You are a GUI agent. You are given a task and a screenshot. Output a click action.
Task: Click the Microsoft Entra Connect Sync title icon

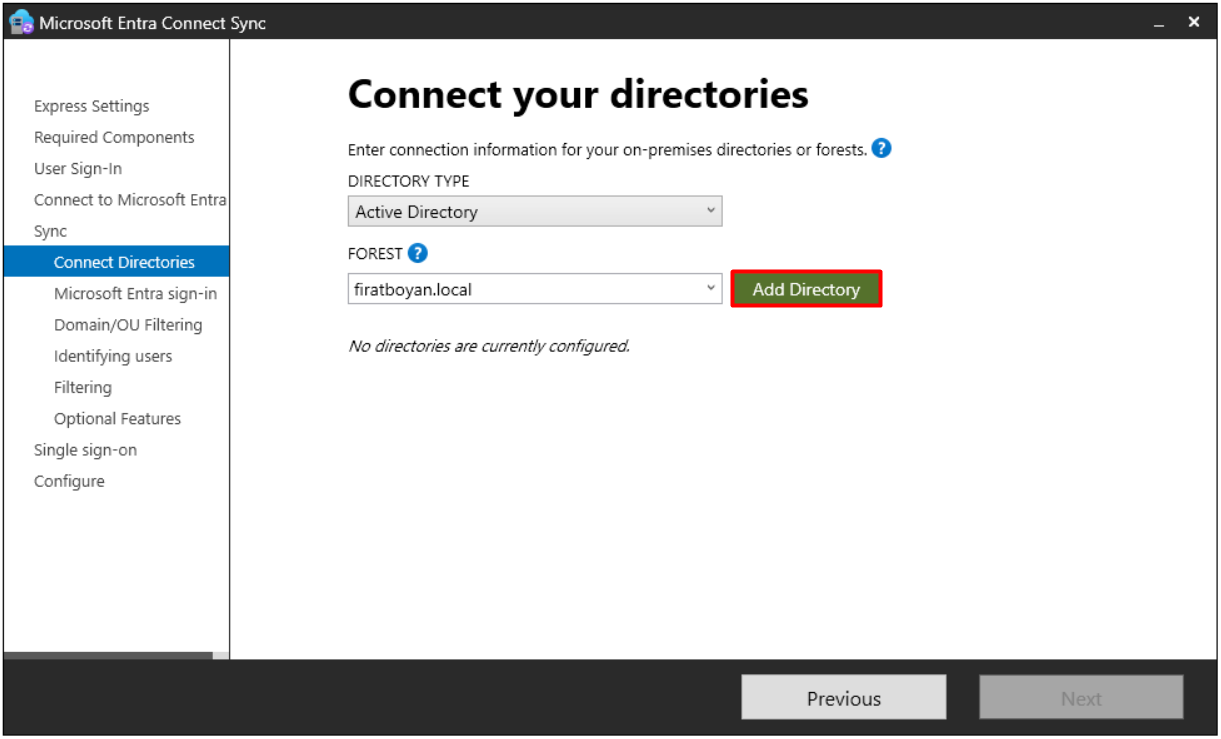(21, 22)
